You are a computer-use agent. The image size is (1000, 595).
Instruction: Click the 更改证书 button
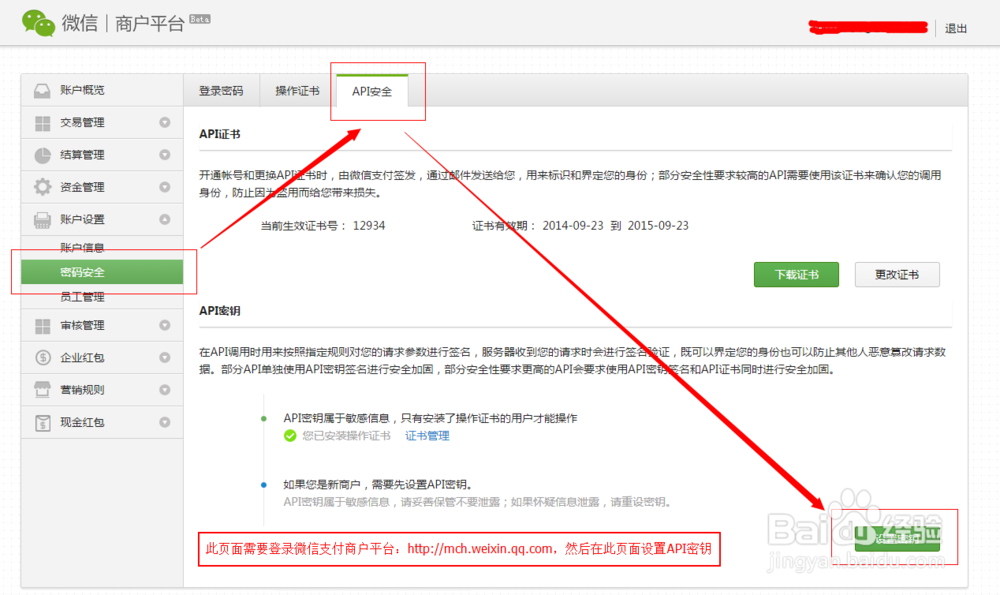coord(897,274)
